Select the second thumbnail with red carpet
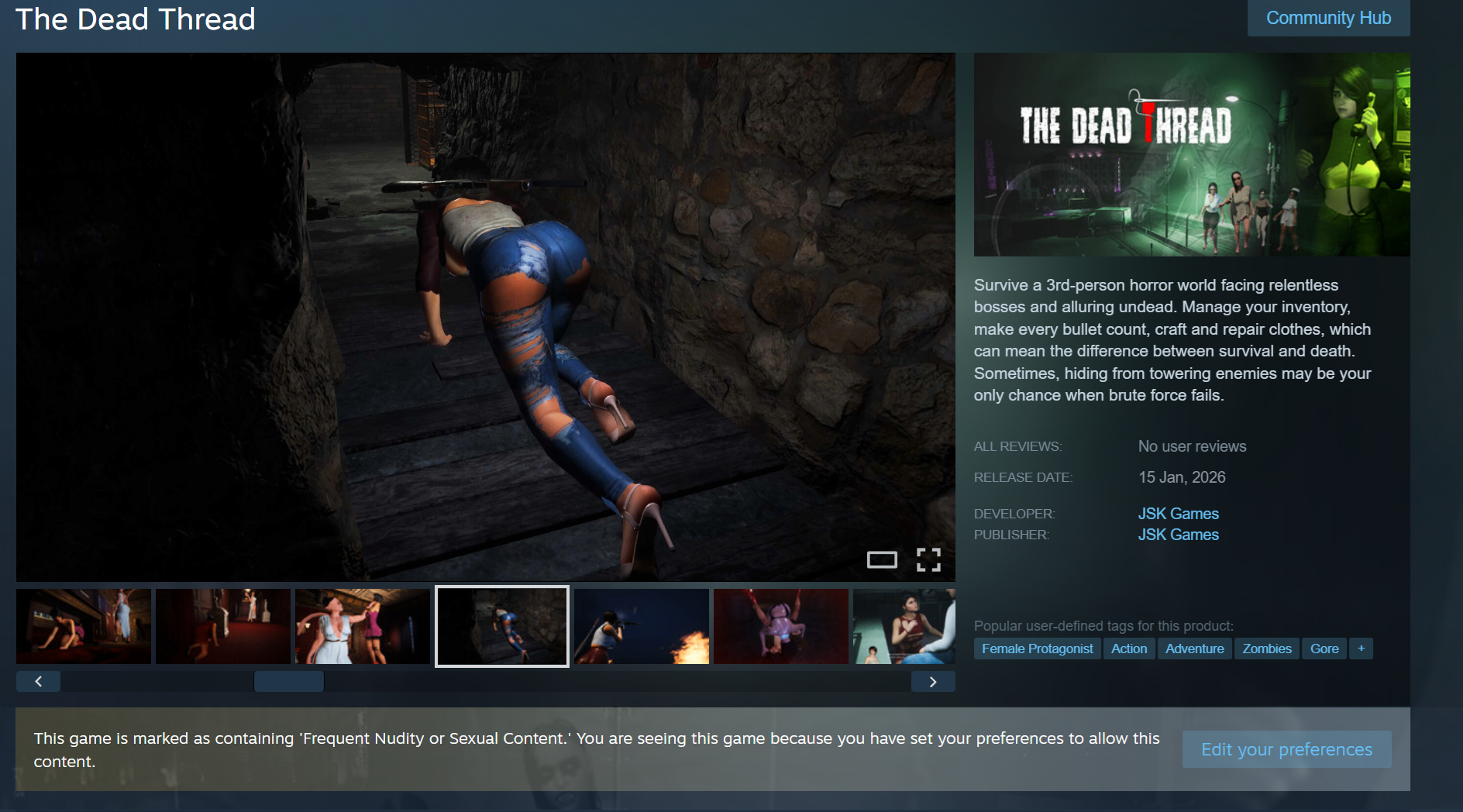 (x=223, y=626)
